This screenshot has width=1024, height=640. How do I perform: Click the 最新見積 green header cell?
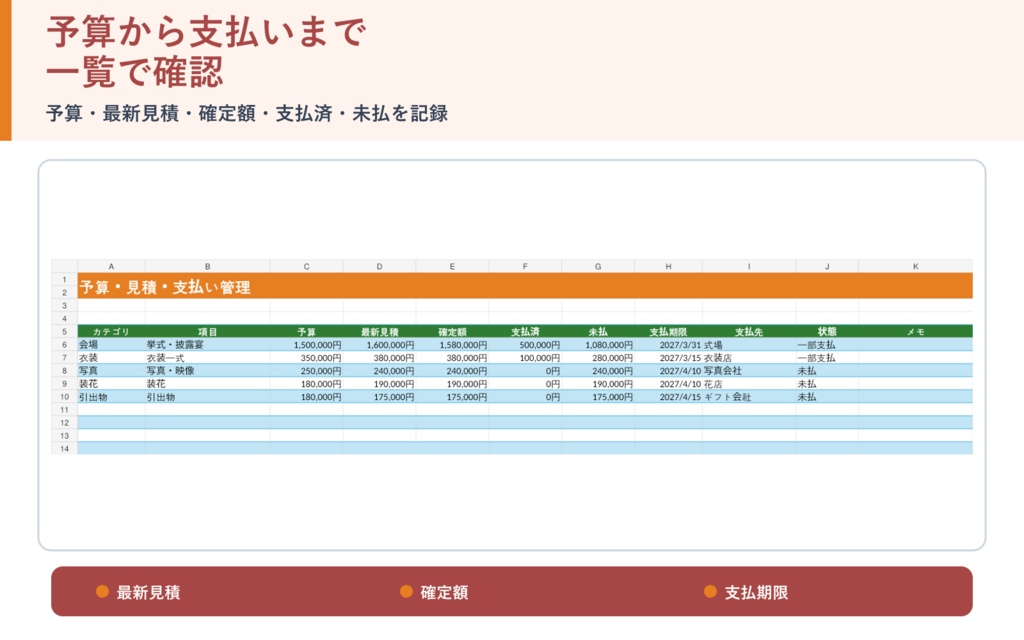pos(379,332)
